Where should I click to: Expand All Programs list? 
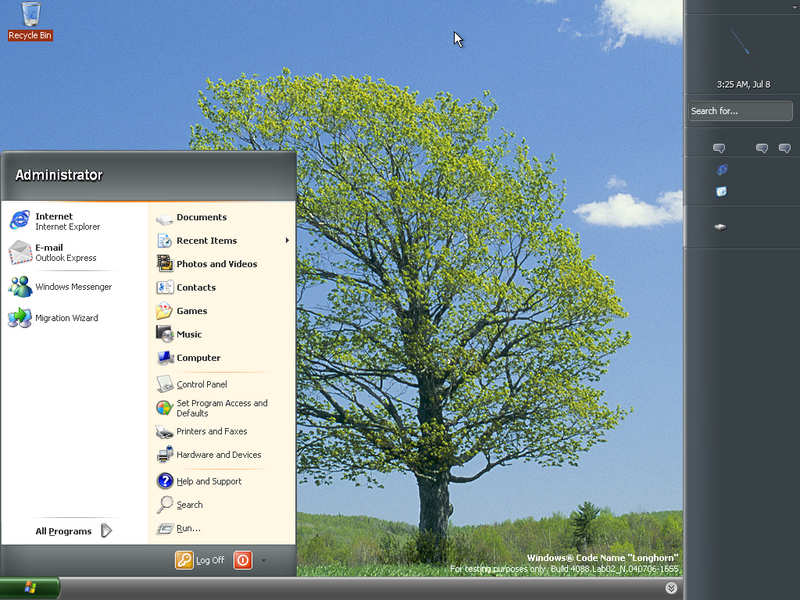73,531
